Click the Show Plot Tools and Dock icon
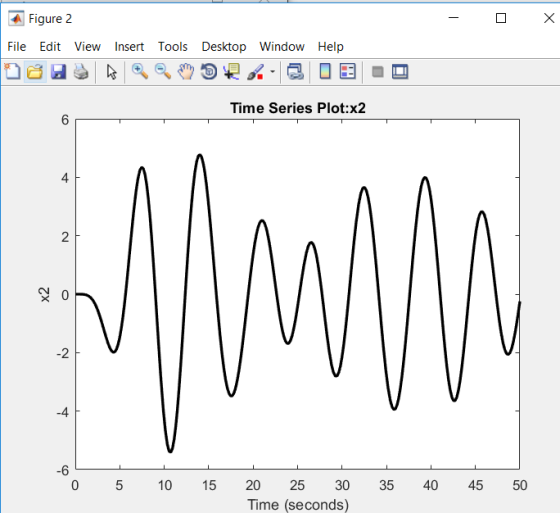The width and height of the screenshot is (560, 513). [x=400, y=71]
